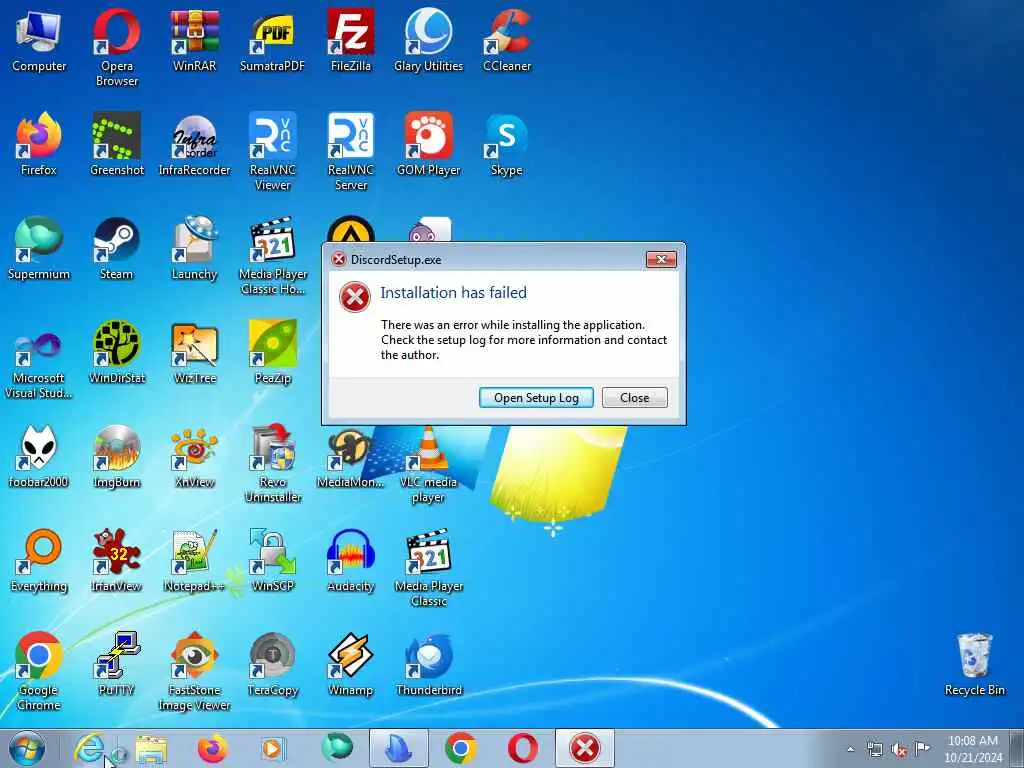Click the foobar2000 desktop icon
Image resolution: width=1024 pixels, height=768 pixels.
coord(39,456)
